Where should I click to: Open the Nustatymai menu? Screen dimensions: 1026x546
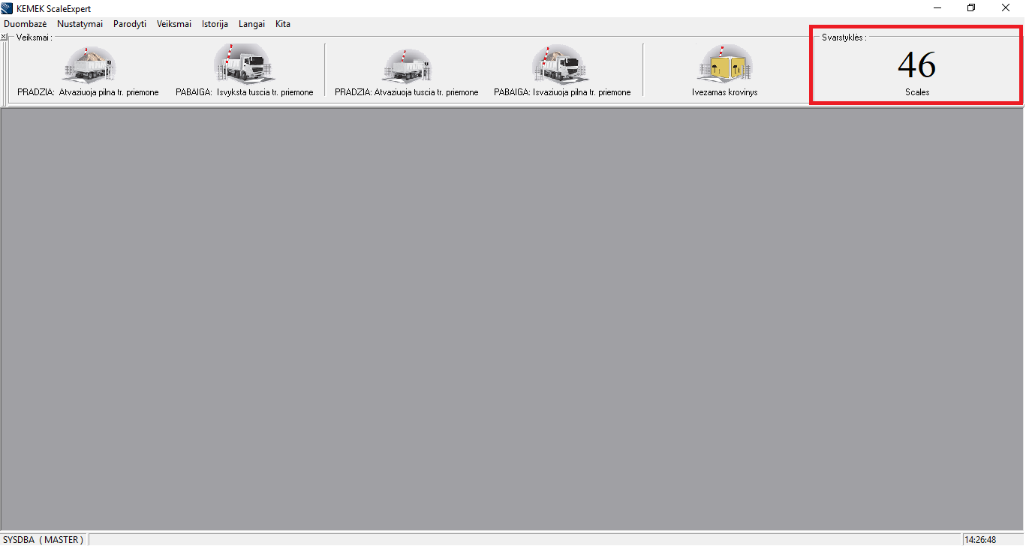tap(80, 24)
